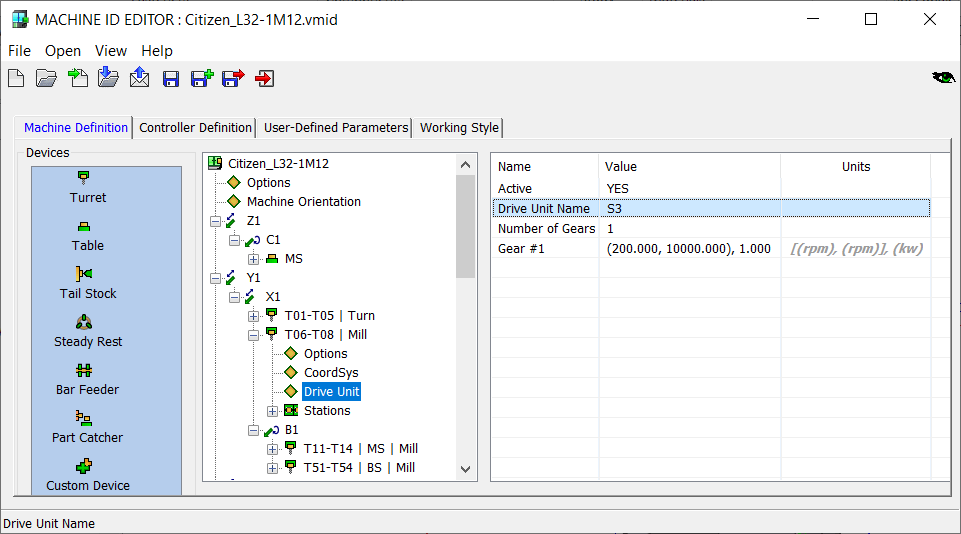Select the Part Catcher device icon
Viewport: 961px width, 534px height.
(x=84, y=418)
